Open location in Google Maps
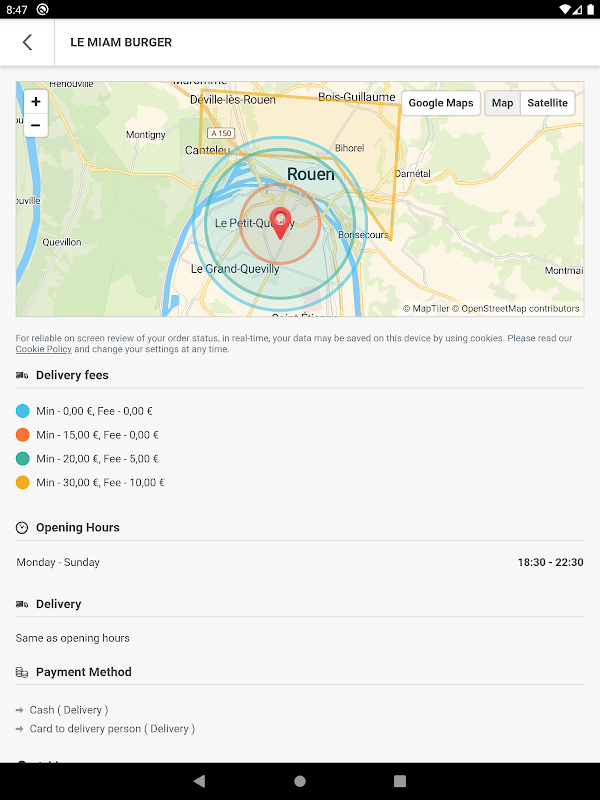 coord(441,103)
